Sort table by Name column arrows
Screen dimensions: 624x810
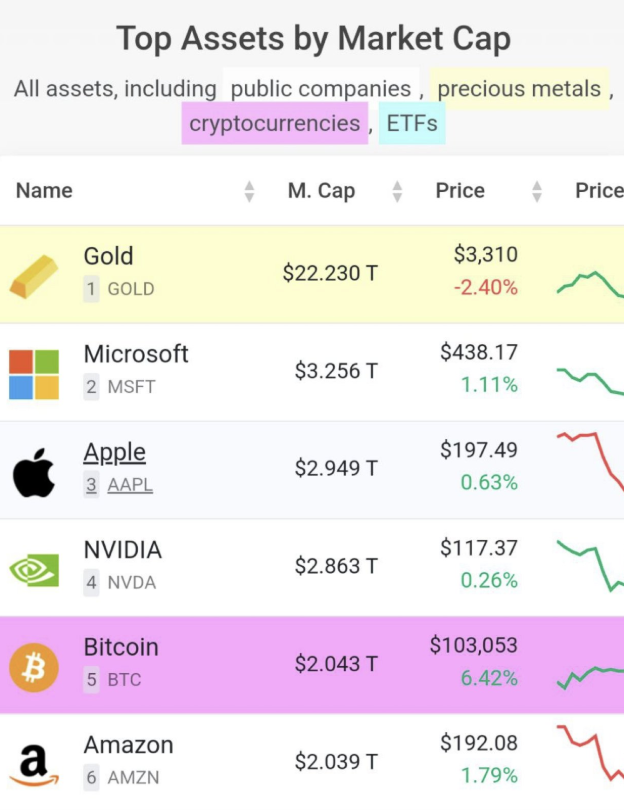click(x=249, y=191)
